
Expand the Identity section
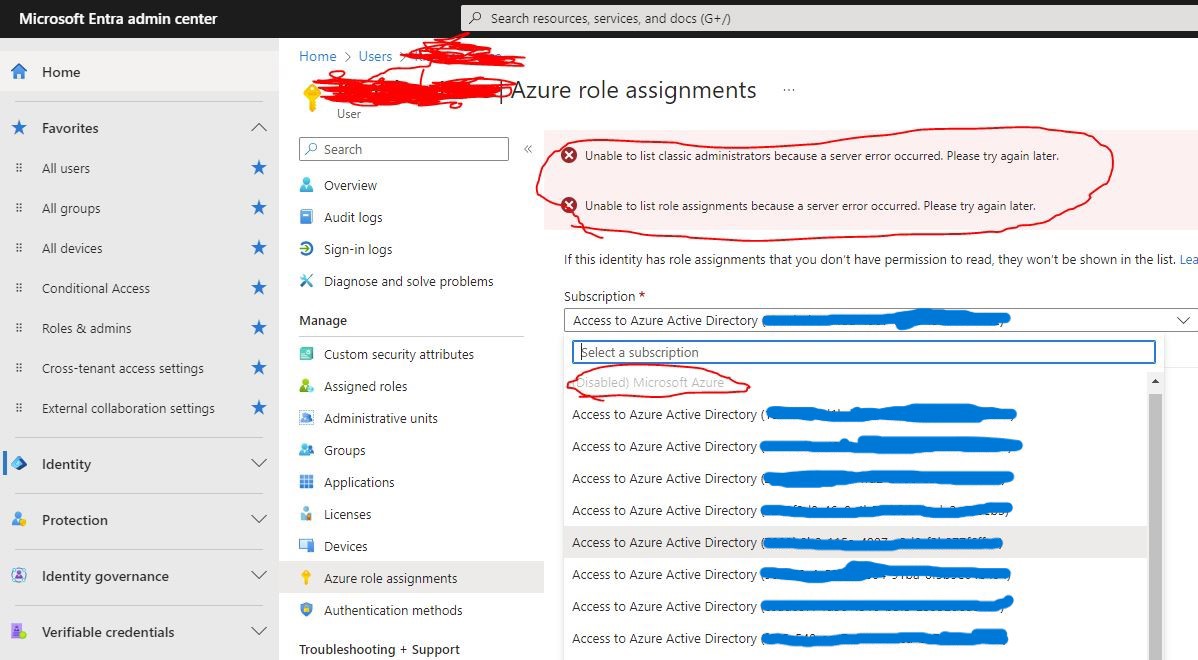point(258,464)
